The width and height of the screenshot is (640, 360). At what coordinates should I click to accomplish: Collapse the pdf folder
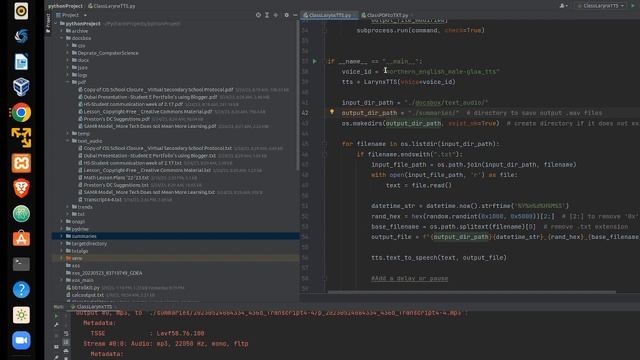point(68,82)
